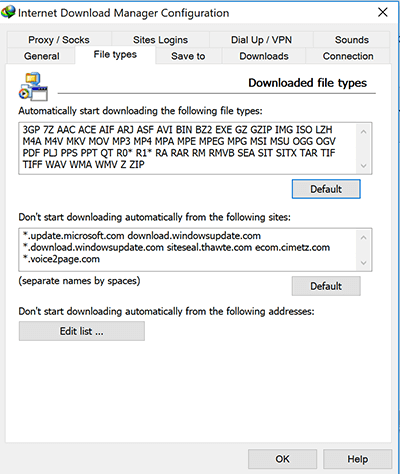
Task: Open Edit list for excluded addresses
Action: point(82,331)
